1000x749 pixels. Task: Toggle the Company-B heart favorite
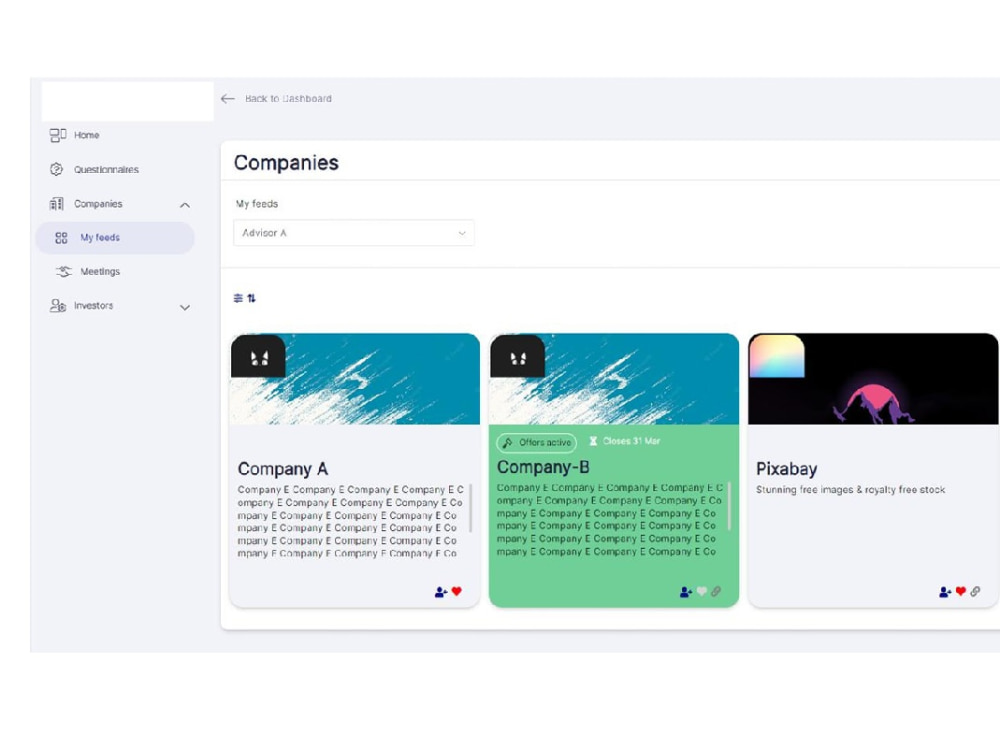pos(702,591)
